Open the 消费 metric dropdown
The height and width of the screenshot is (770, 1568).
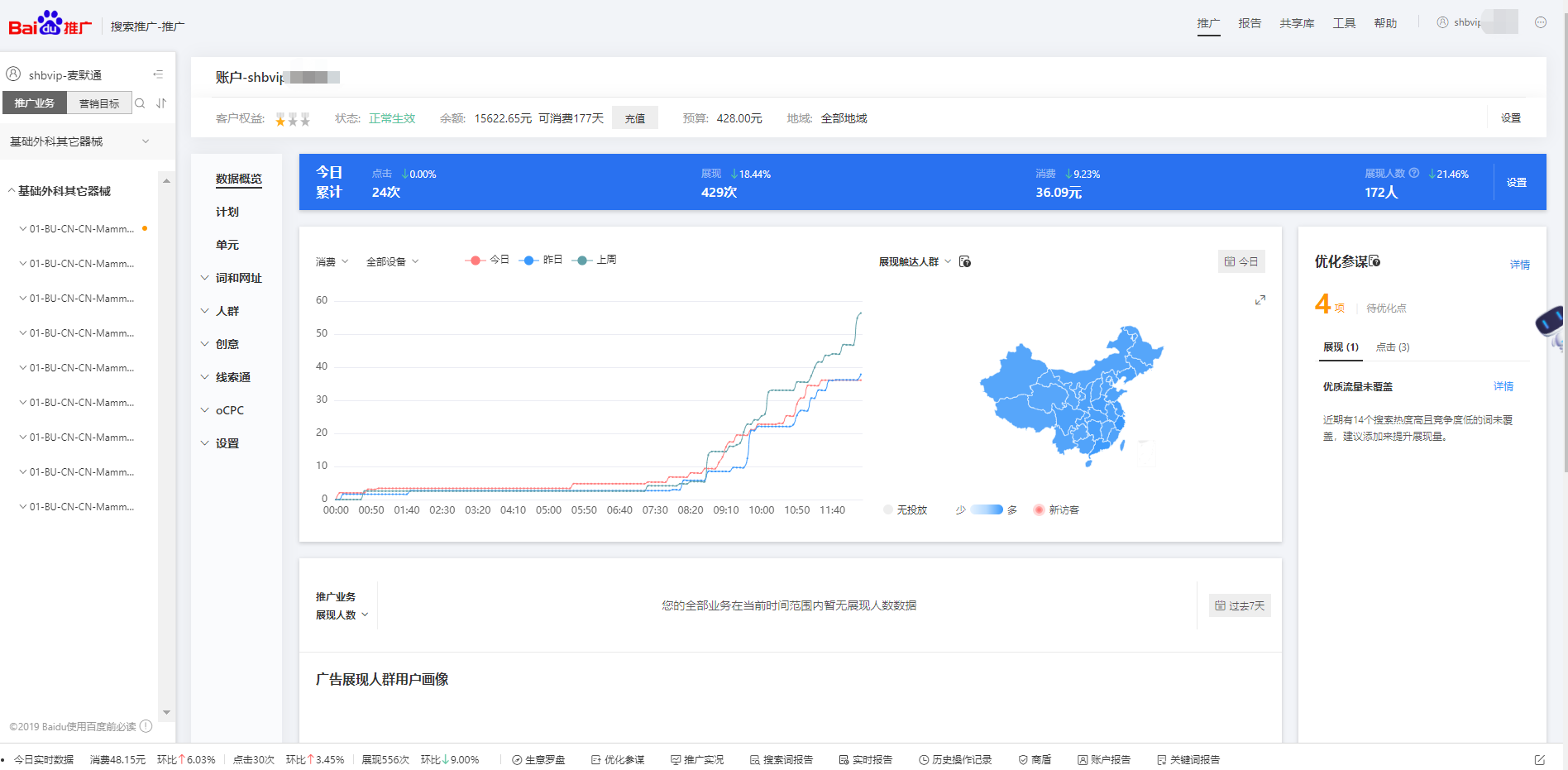(x=329, y=261)
